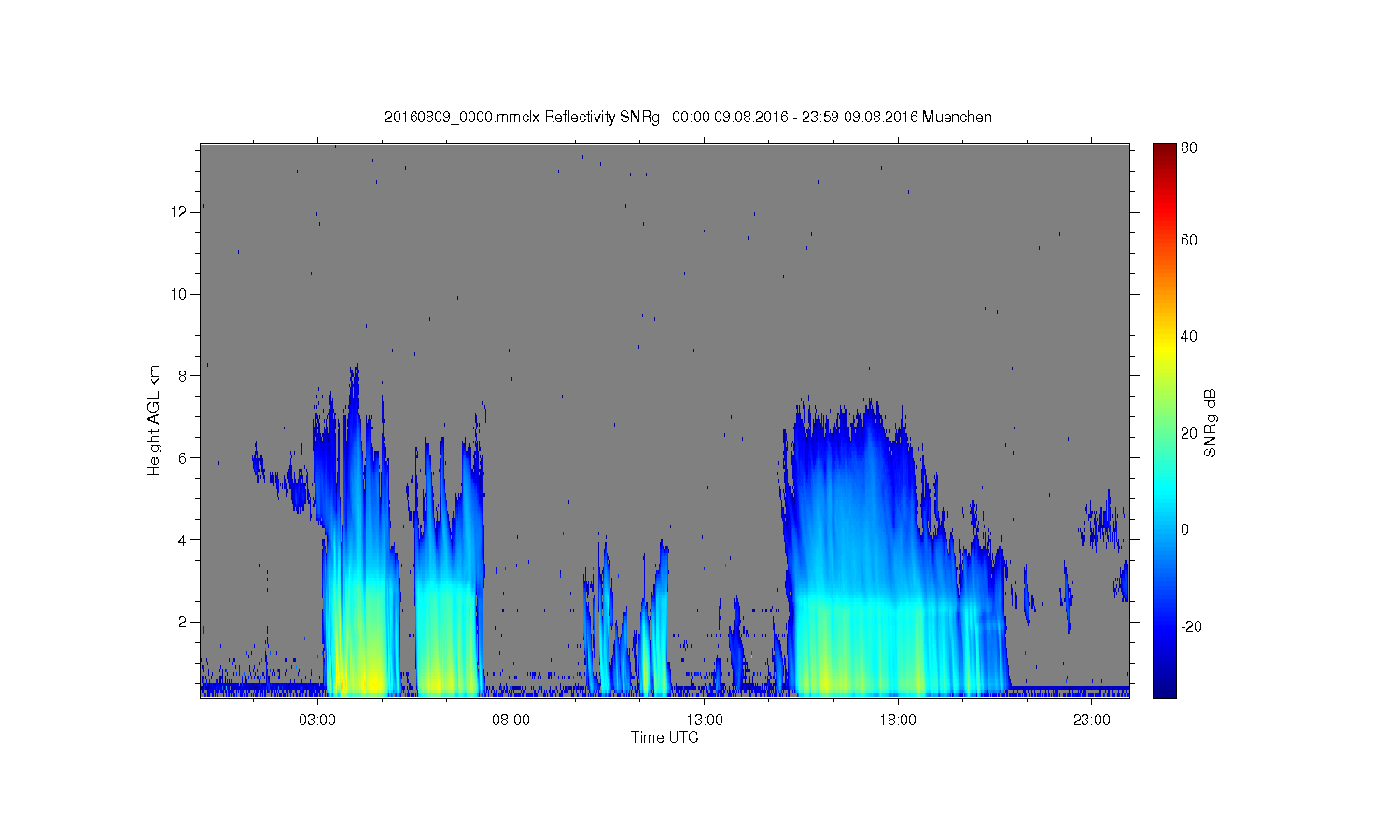Click the 'Time UTC' x-axis label

665,737
